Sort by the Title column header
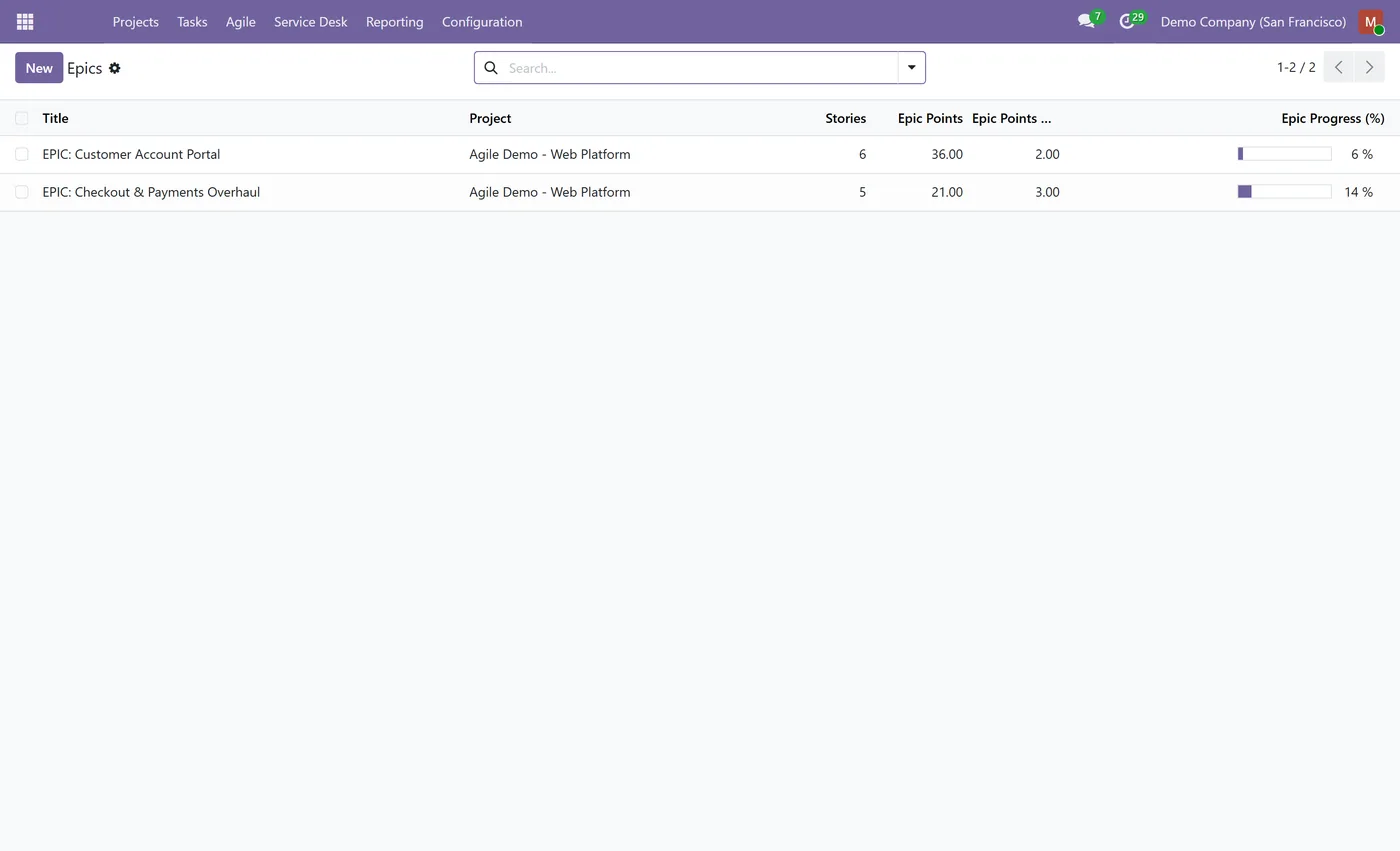This screenshot has width=1400, height=851. 55,118
